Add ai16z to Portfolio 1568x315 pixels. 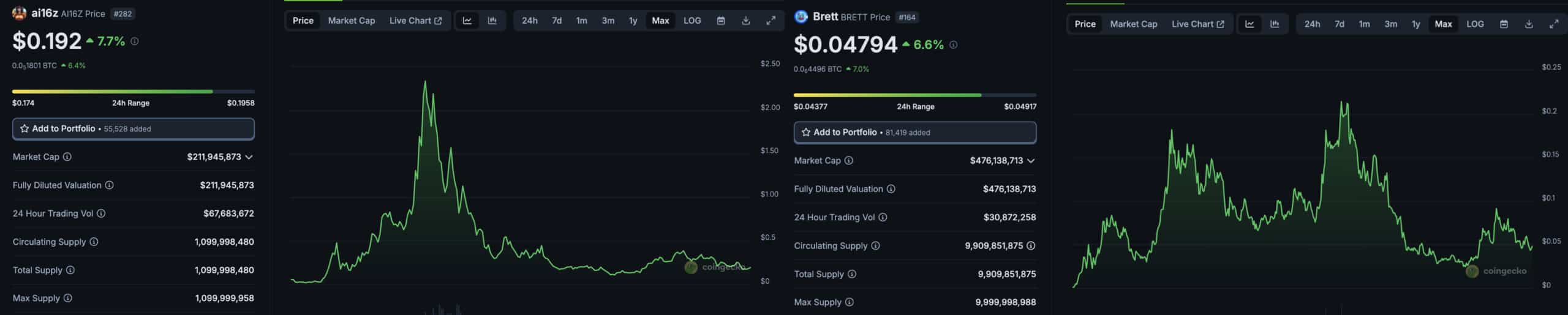tap(134, 128)
